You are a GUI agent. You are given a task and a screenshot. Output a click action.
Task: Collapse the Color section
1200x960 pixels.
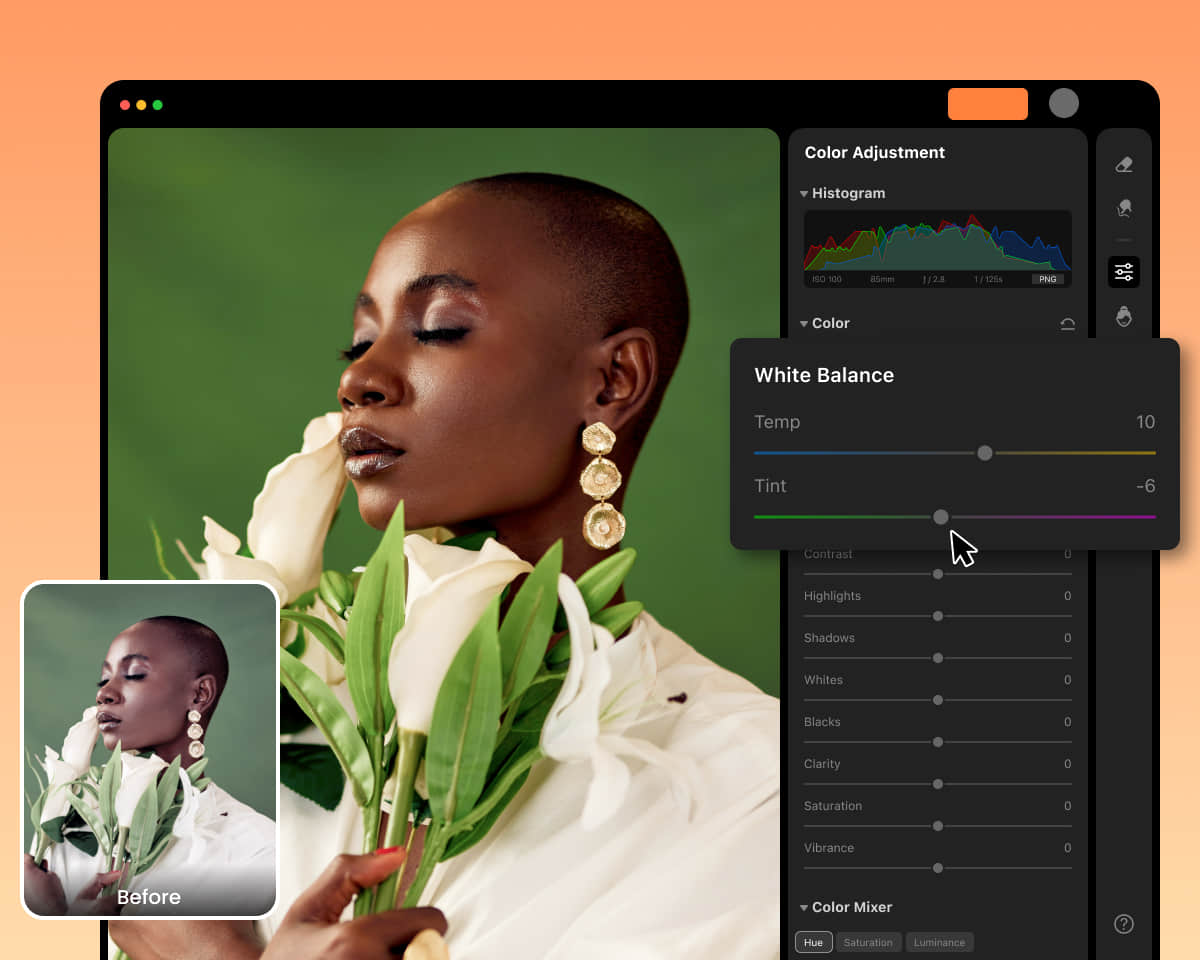tap(804, 324)
